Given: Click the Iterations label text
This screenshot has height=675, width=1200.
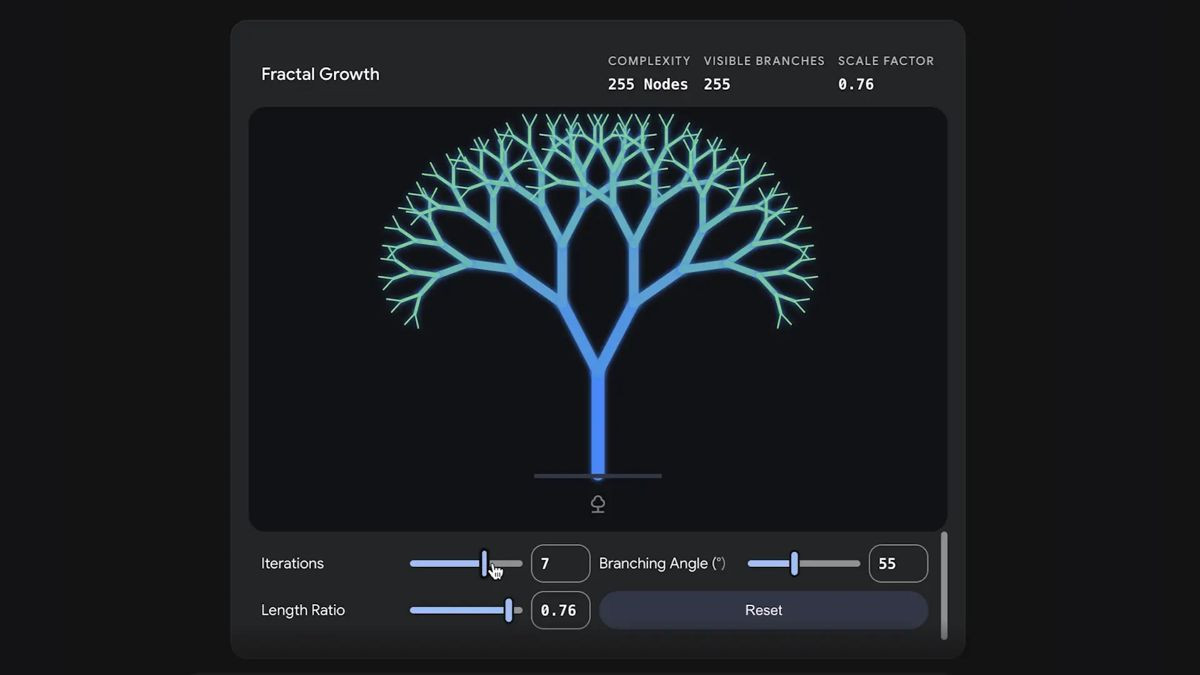Looking at the screenshot, I should coord(292,563).
